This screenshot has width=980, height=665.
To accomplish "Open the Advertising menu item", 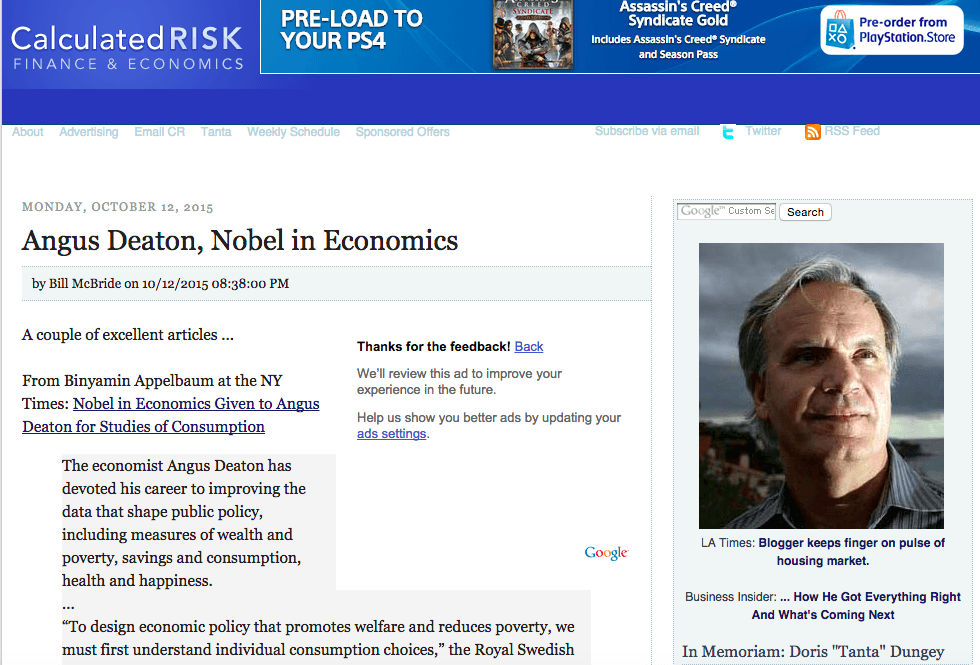I will click(89, 132).
